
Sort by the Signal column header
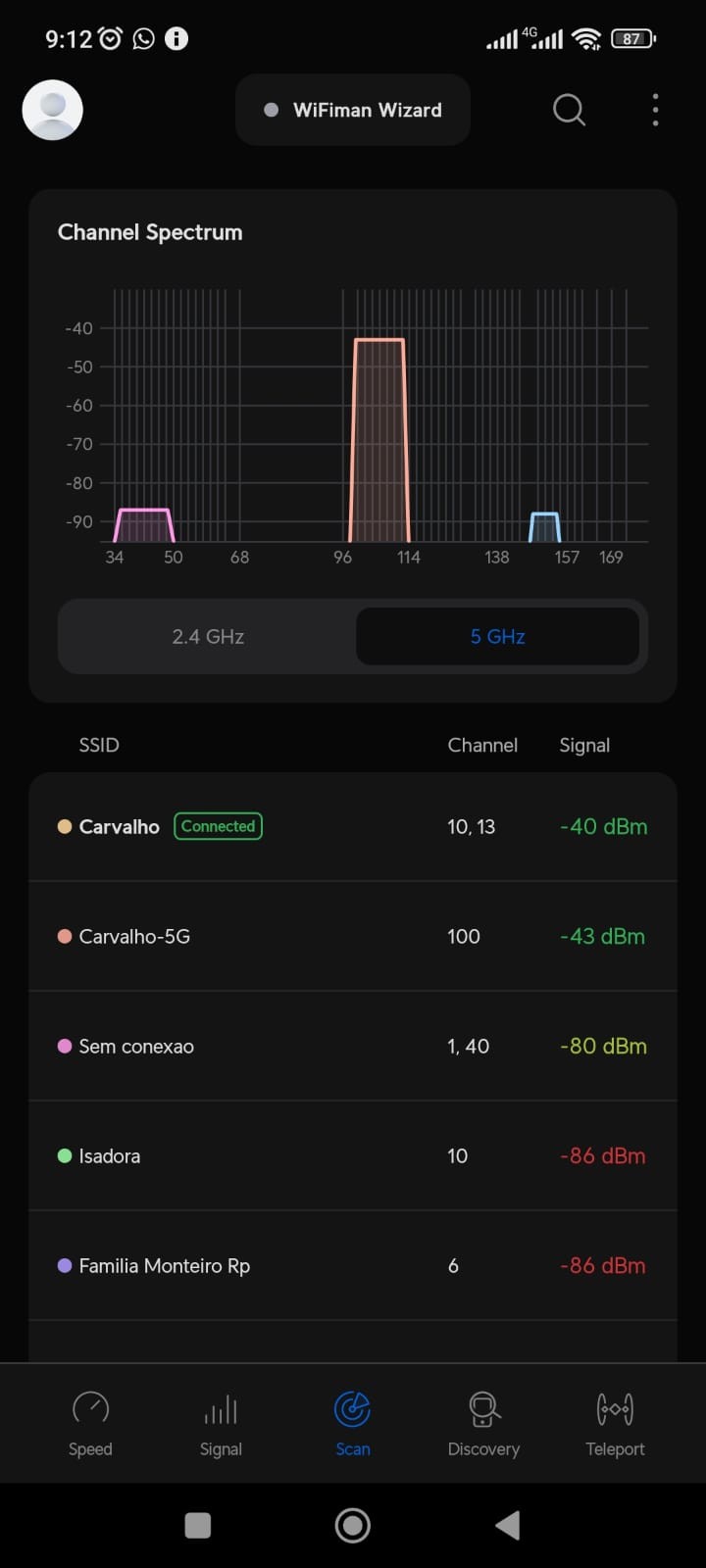click(x=584, y=745)
